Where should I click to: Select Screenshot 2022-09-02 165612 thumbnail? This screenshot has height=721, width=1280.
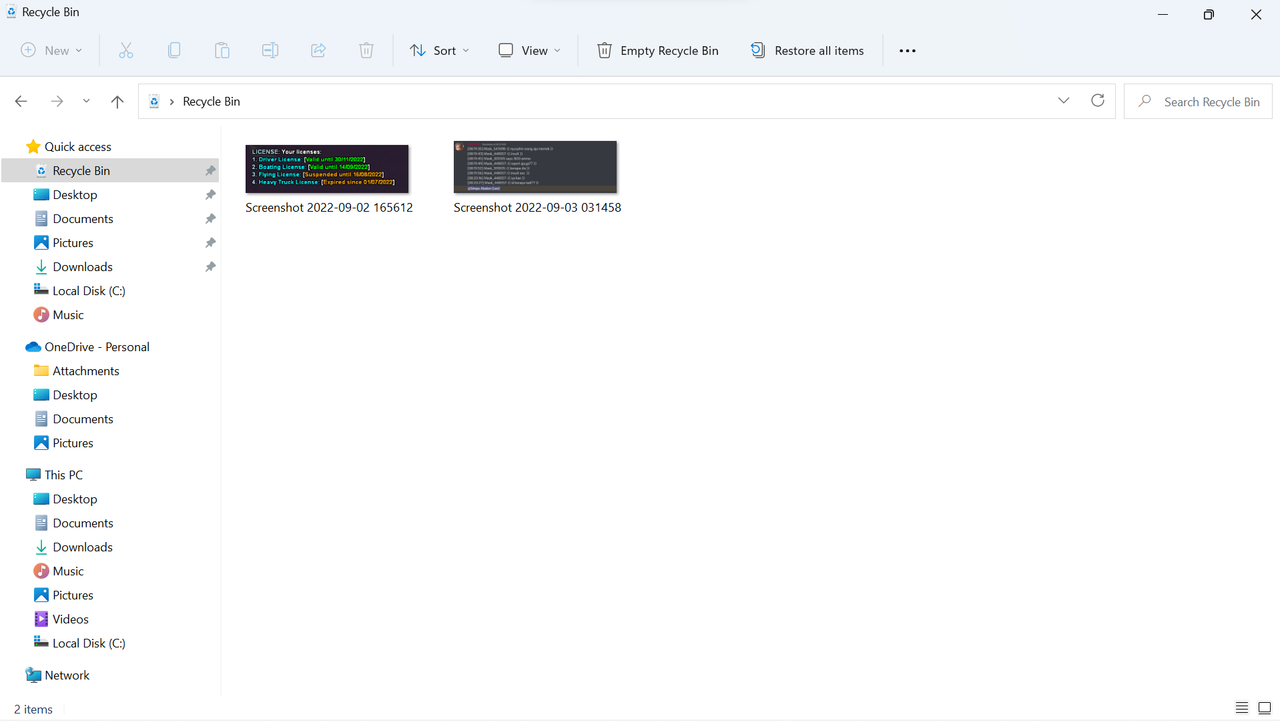(327, 169)
